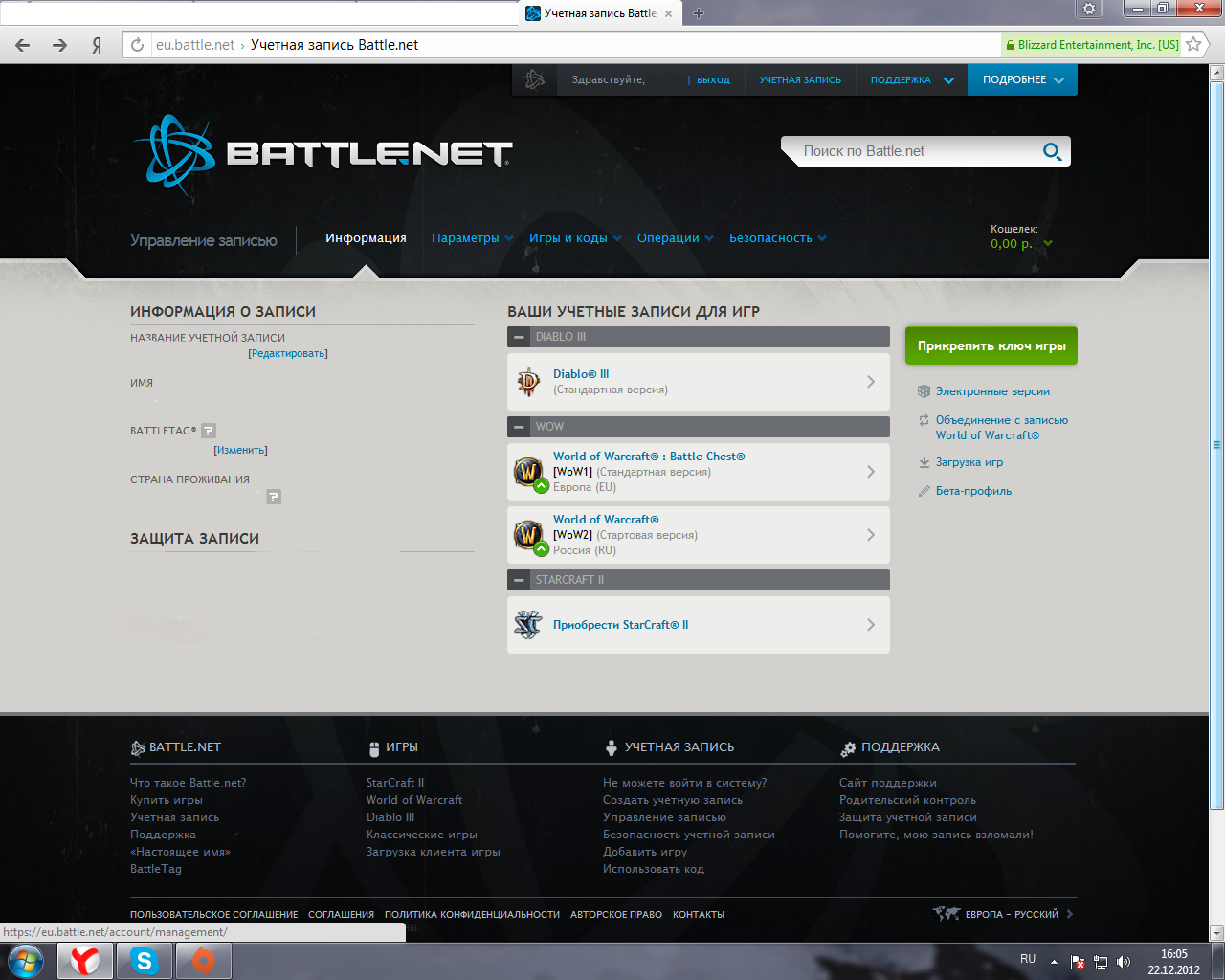
Task: Collapse the WOW accounts section
Action: pos(519,427)
